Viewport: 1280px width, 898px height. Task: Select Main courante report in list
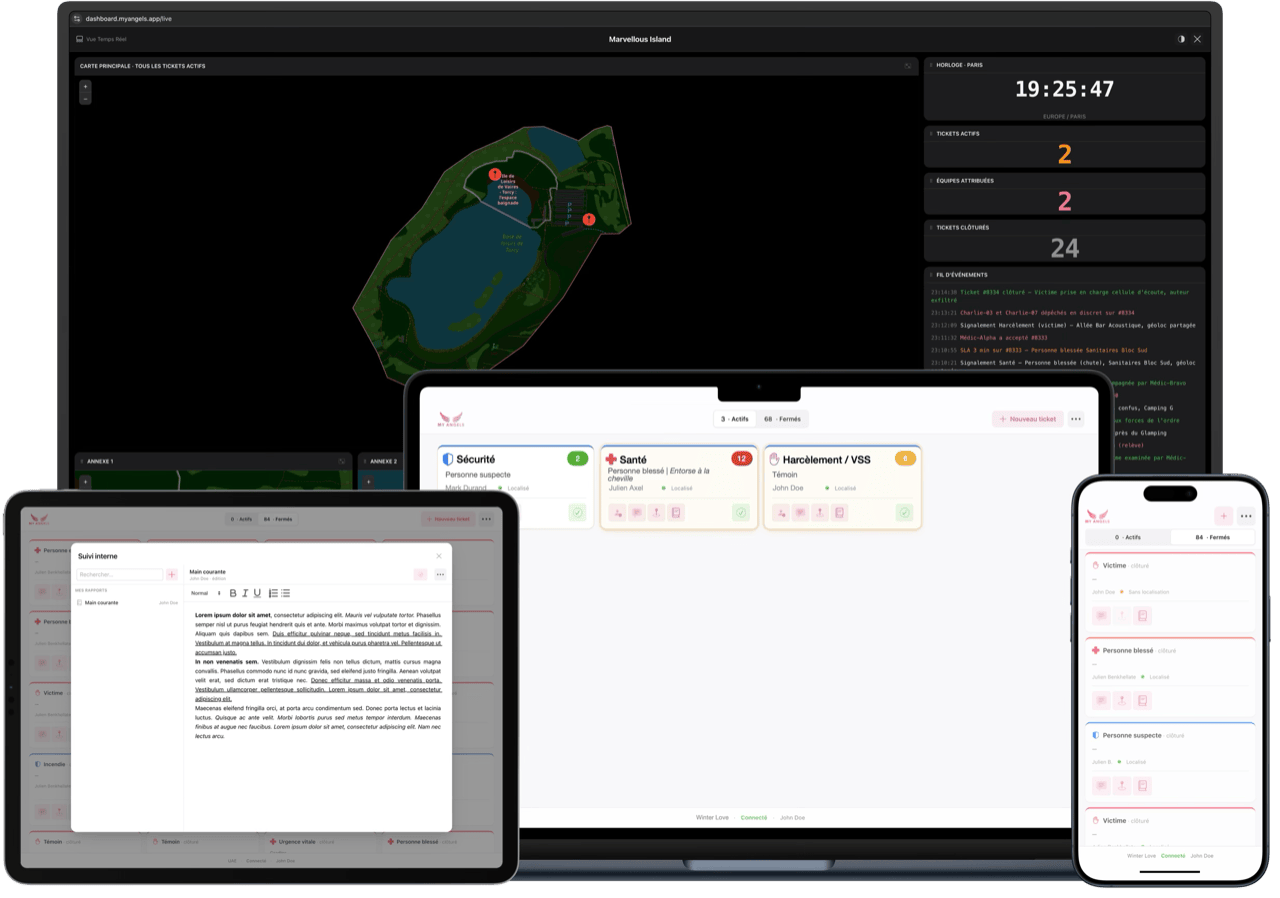coord(127,603)
